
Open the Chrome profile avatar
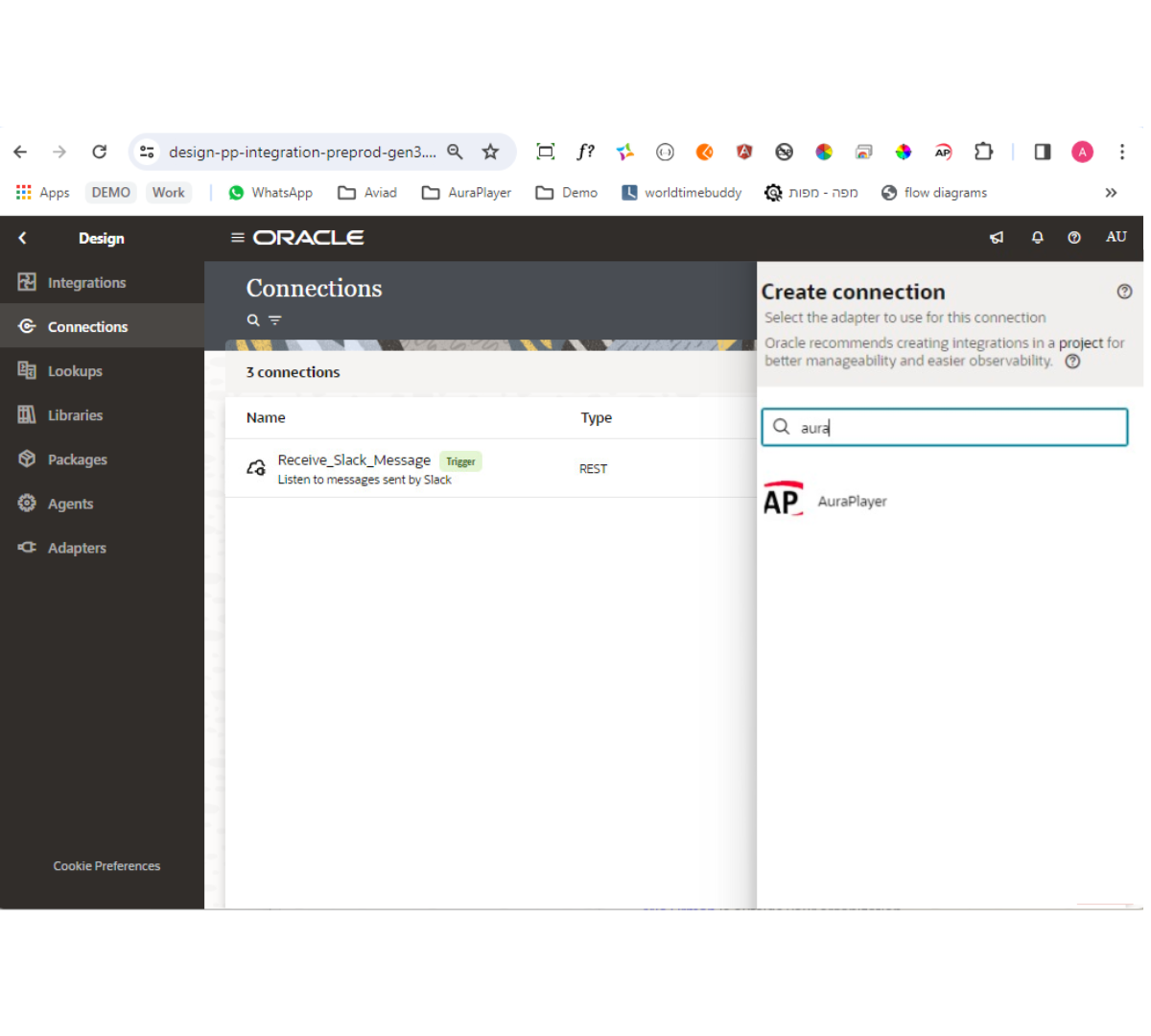coord(1082,152)
